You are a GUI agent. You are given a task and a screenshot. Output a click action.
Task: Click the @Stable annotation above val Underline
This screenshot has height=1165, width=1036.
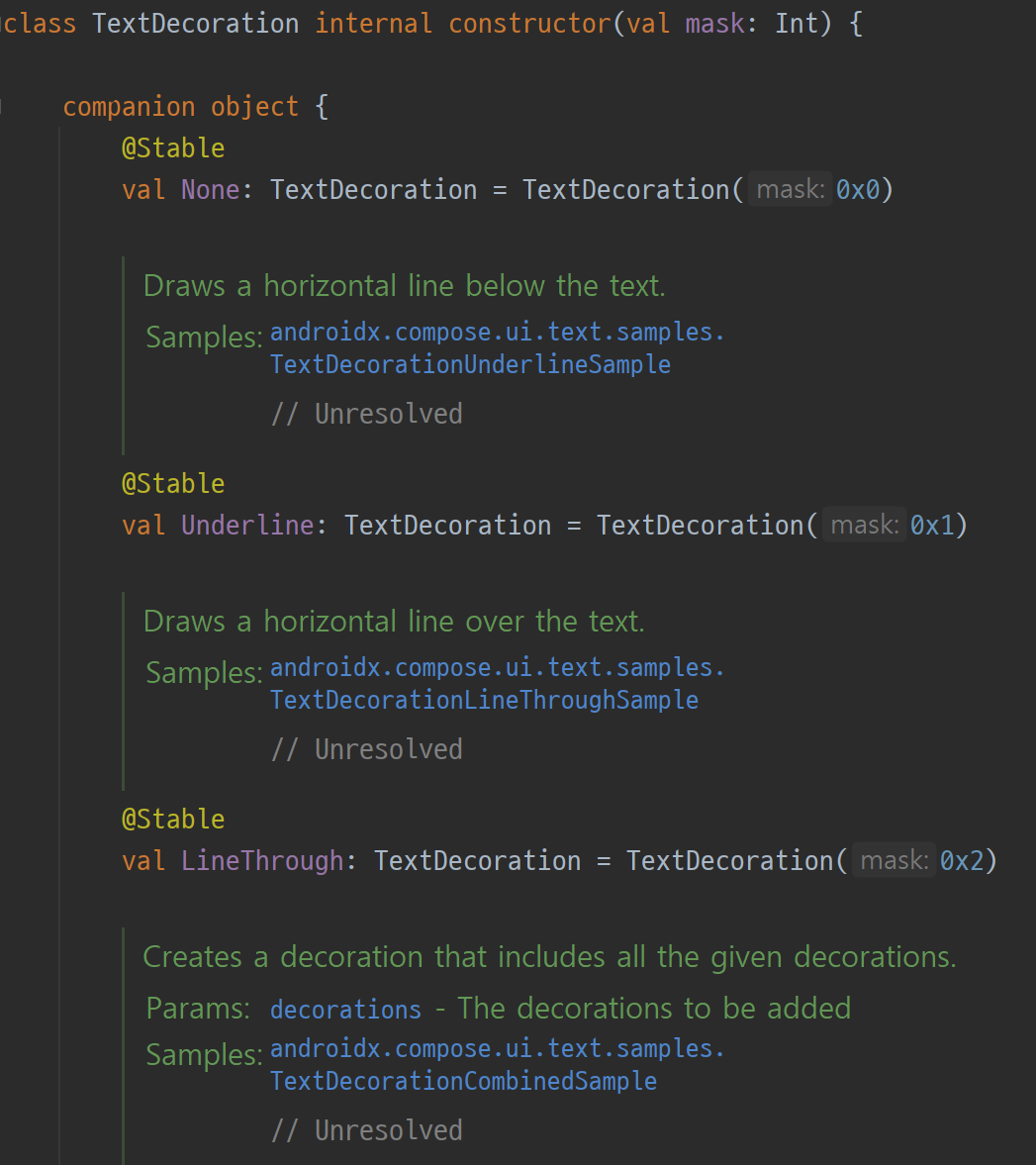point(173,484)
